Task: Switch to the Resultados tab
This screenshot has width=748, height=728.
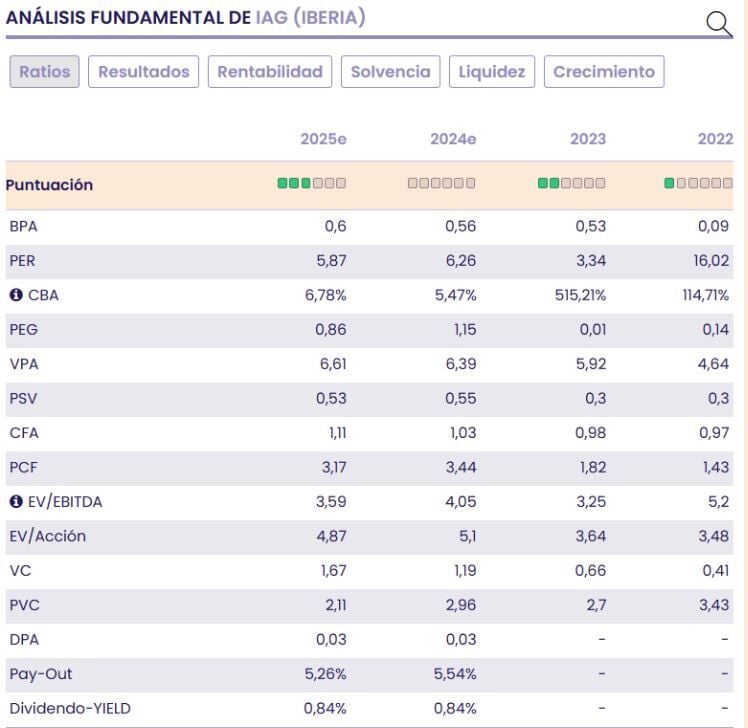Action: [x=144, y=72]
